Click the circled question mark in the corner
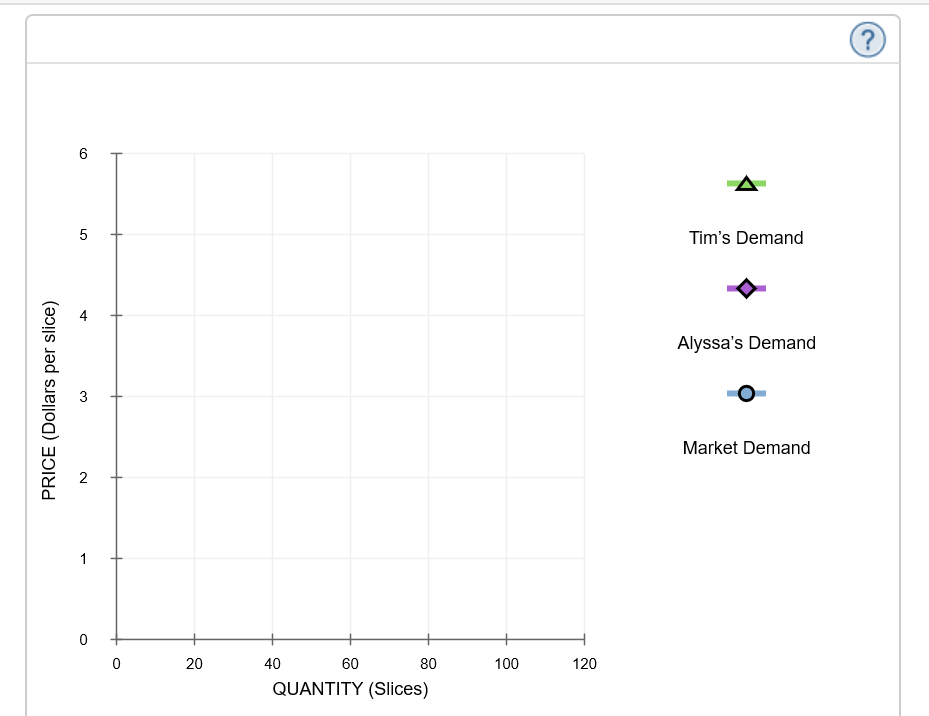Image resolution: width=929 pixels, height=716 pixels. point(868,40)
